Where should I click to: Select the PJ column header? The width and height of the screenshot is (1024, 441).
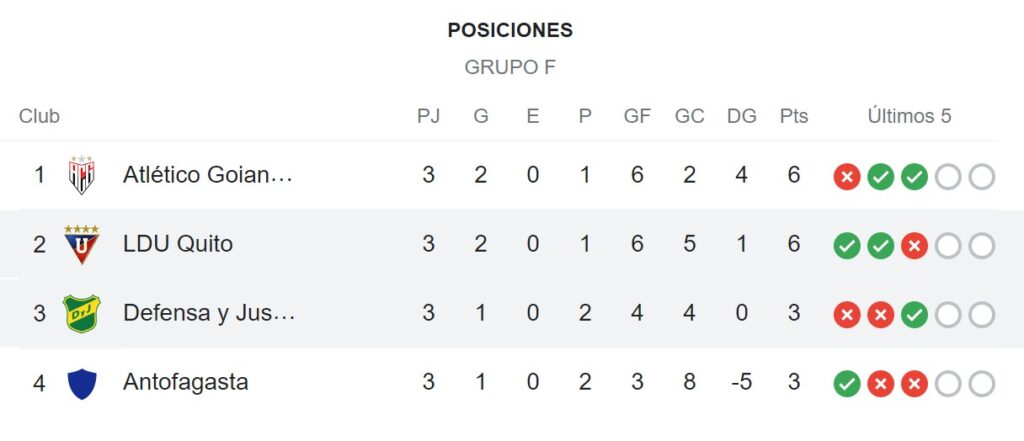(428, 116)
